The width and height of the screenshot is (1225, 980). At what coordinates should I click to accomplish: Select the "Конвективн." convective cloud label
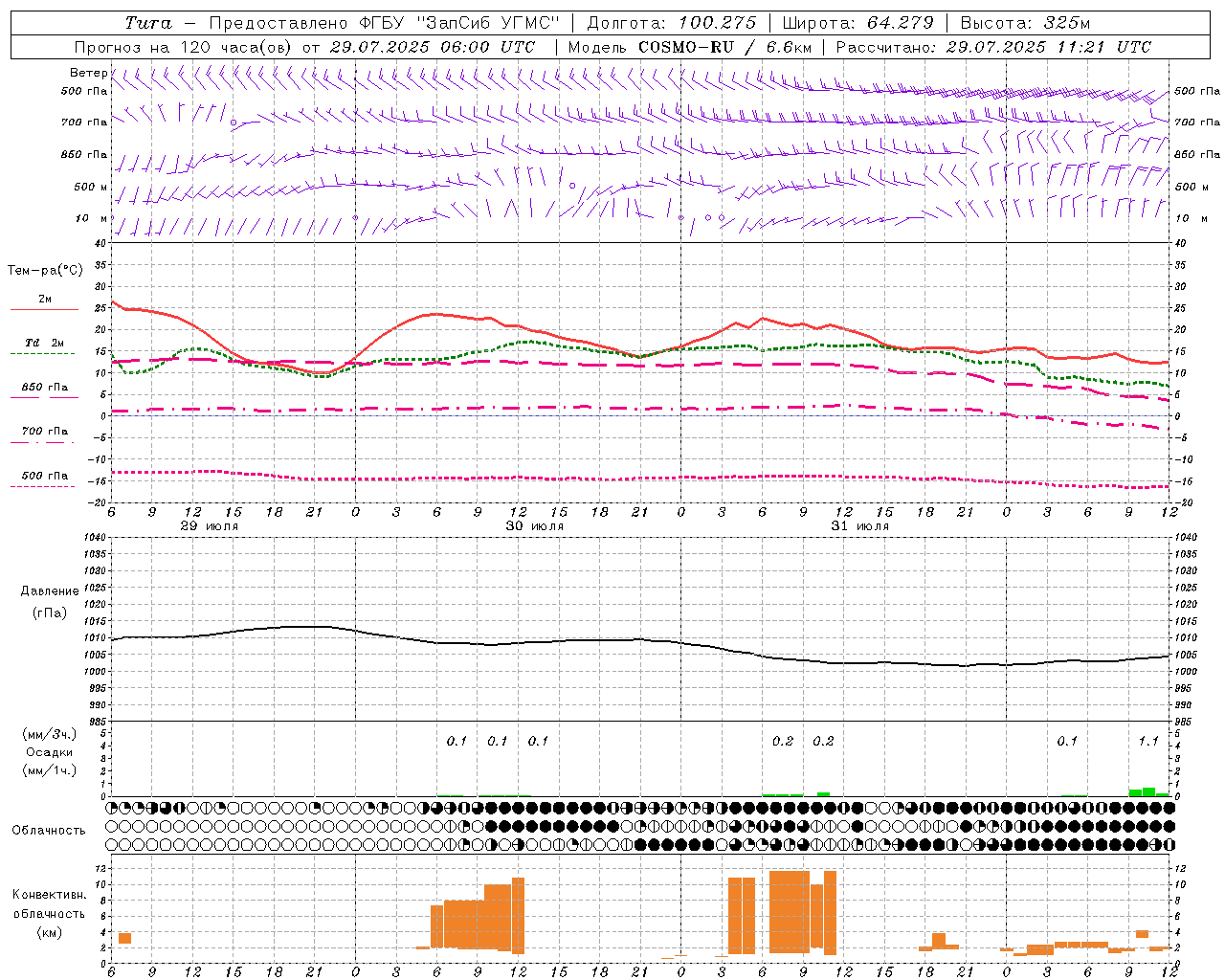click(50, 895)
